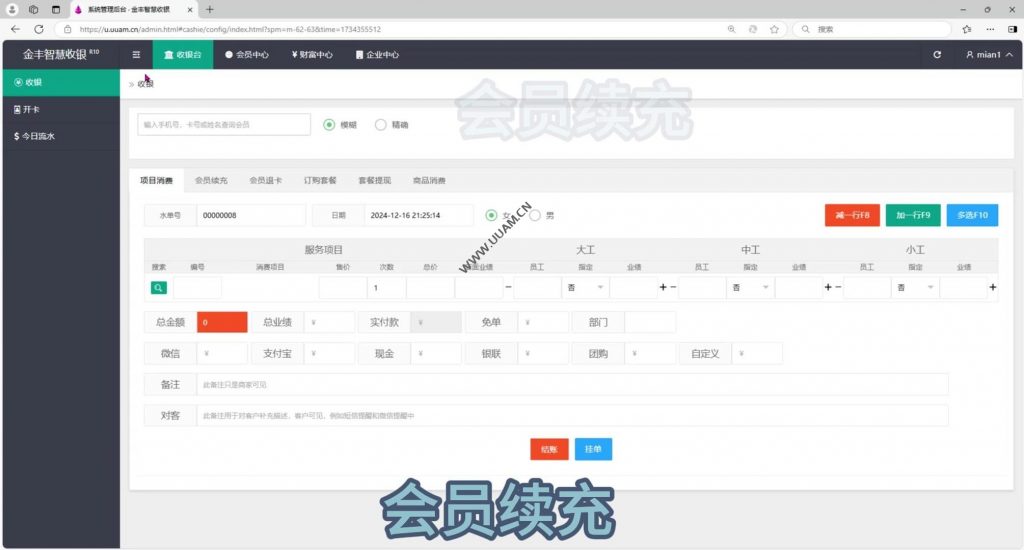This screenshot has height=550, width=1024.
Task: Click the plus icon at far right of 小工
Action: coord(992,288)
